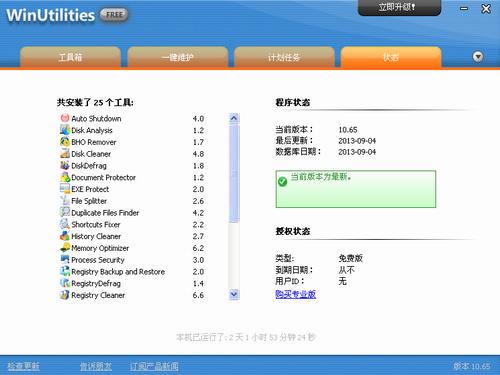Screen dimensions: 500x375
Task: Click the Memory Optimizer icon
Action: (65, 248)
